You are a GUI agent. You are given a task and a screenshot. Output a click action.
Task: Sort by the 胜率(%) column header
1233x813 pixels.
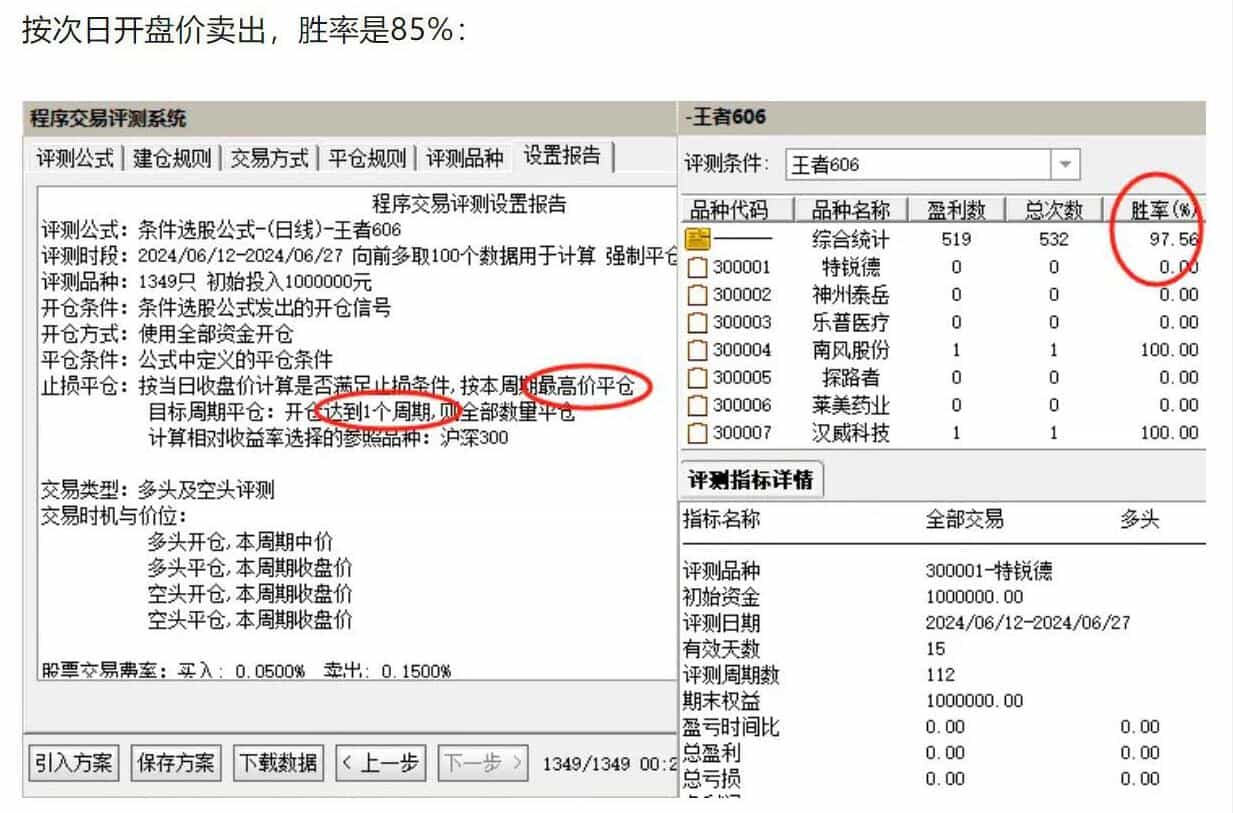pyautogui.click(x=1162, y=210)
